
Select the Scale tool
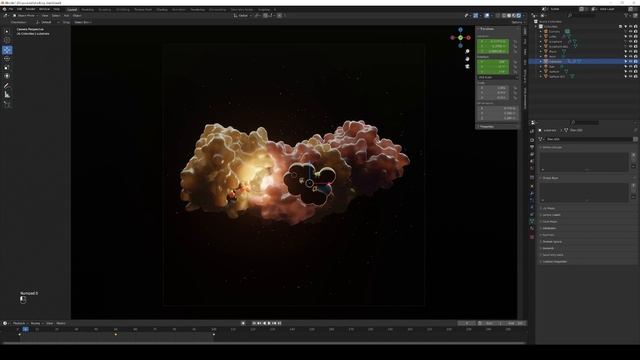(7, 67)
